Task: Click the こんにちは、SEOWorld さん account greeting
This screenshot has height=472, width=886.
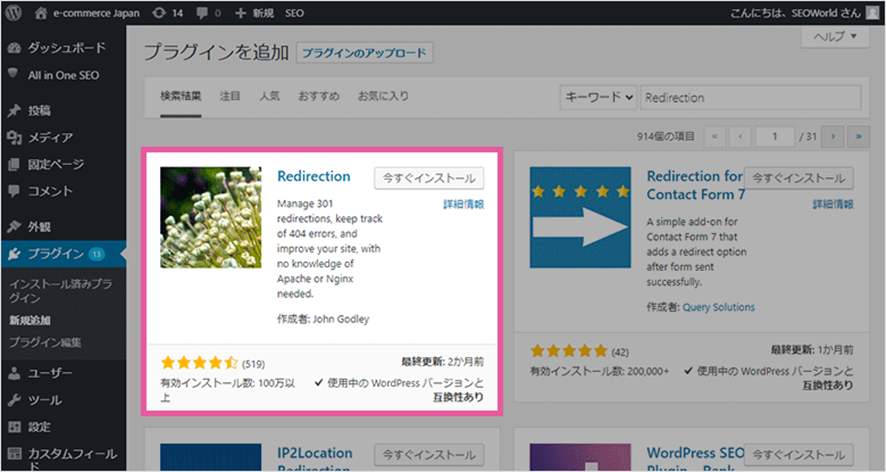Action: coord(796,13)
